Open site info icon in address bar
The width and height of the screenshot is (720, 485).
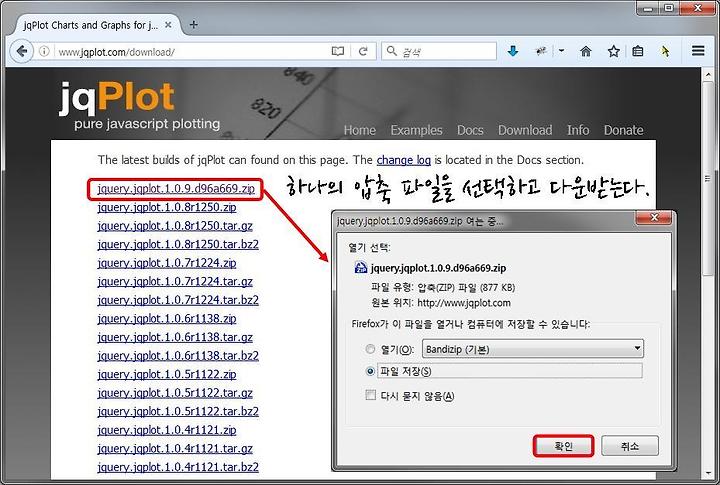pos(44,51)
